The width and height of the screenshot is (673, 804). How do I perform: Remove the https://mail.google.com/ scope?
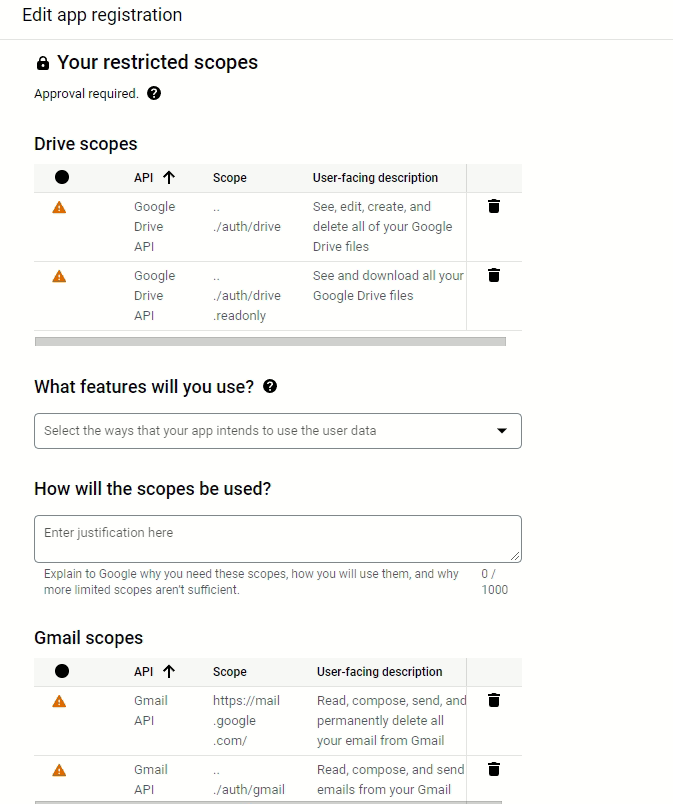pos(493,700)
